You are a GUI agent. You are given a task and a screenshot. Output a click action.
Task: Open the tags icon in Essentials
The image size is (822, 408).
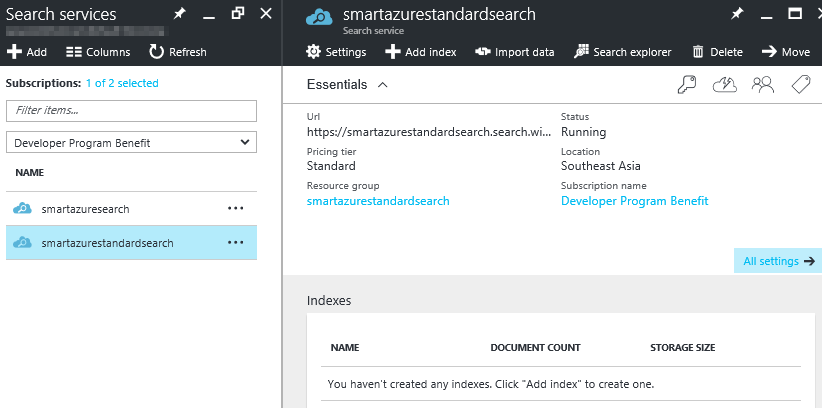coord(801,84)
